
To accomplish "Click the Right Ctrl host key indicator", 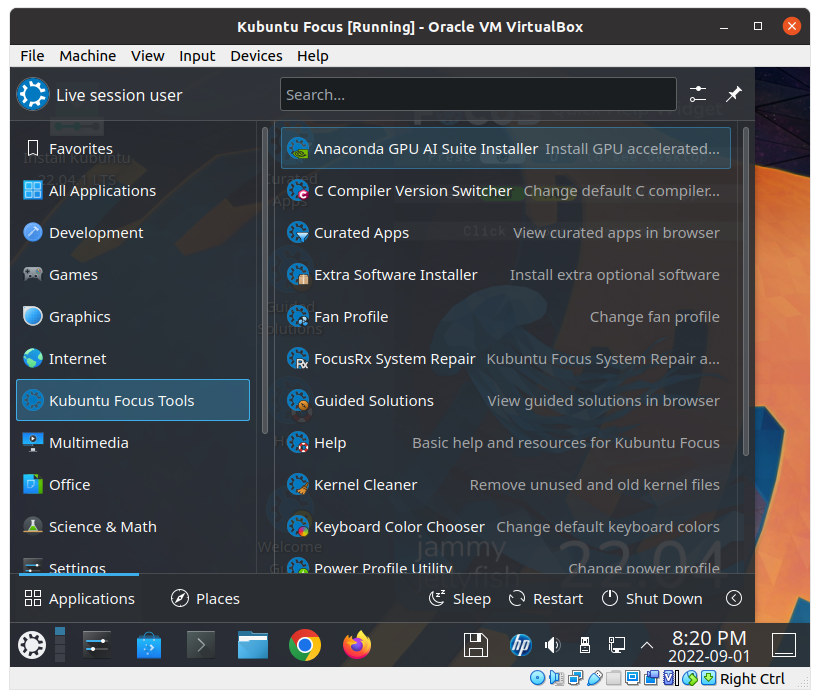I will [x=752, y=679].
